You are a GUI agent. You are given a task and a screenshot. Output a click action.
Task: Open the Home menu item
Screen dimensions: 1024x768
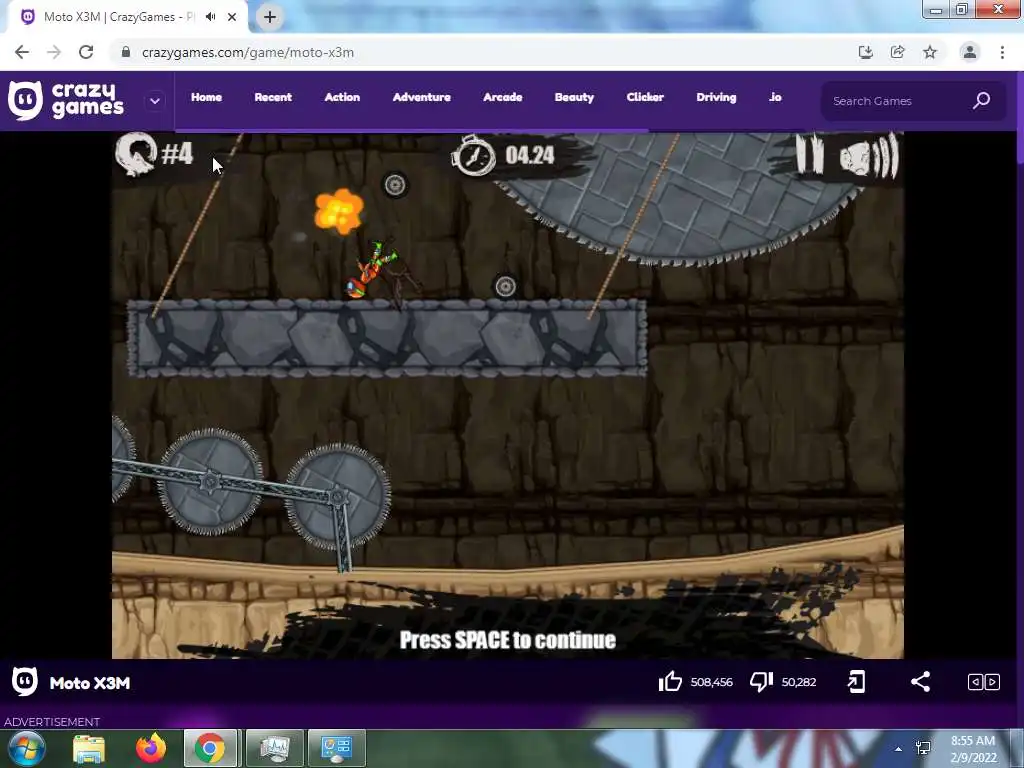click(x=206, y=97)
